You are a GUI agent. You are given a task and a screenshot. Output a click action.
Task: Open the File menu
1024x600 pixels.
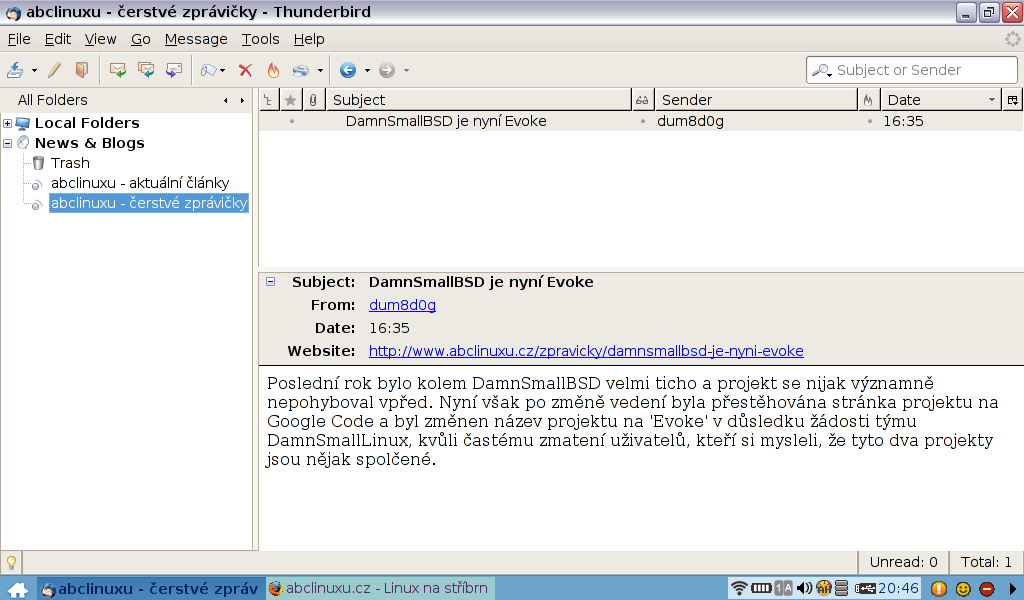pos(19,39)
